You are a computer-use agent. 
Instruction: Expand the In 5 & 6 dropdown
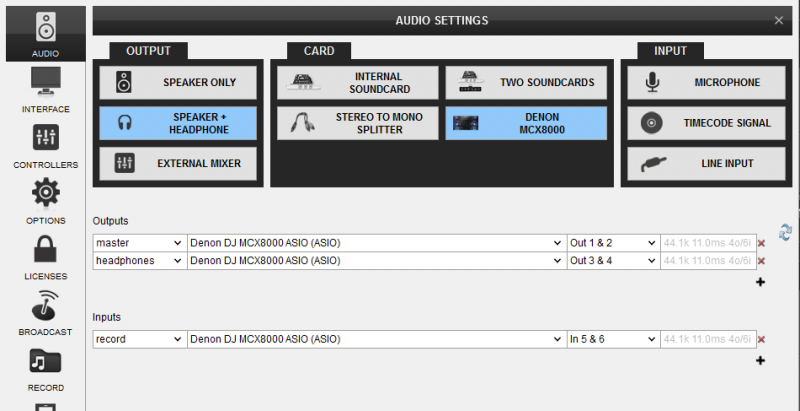click(x=613, y=339)
